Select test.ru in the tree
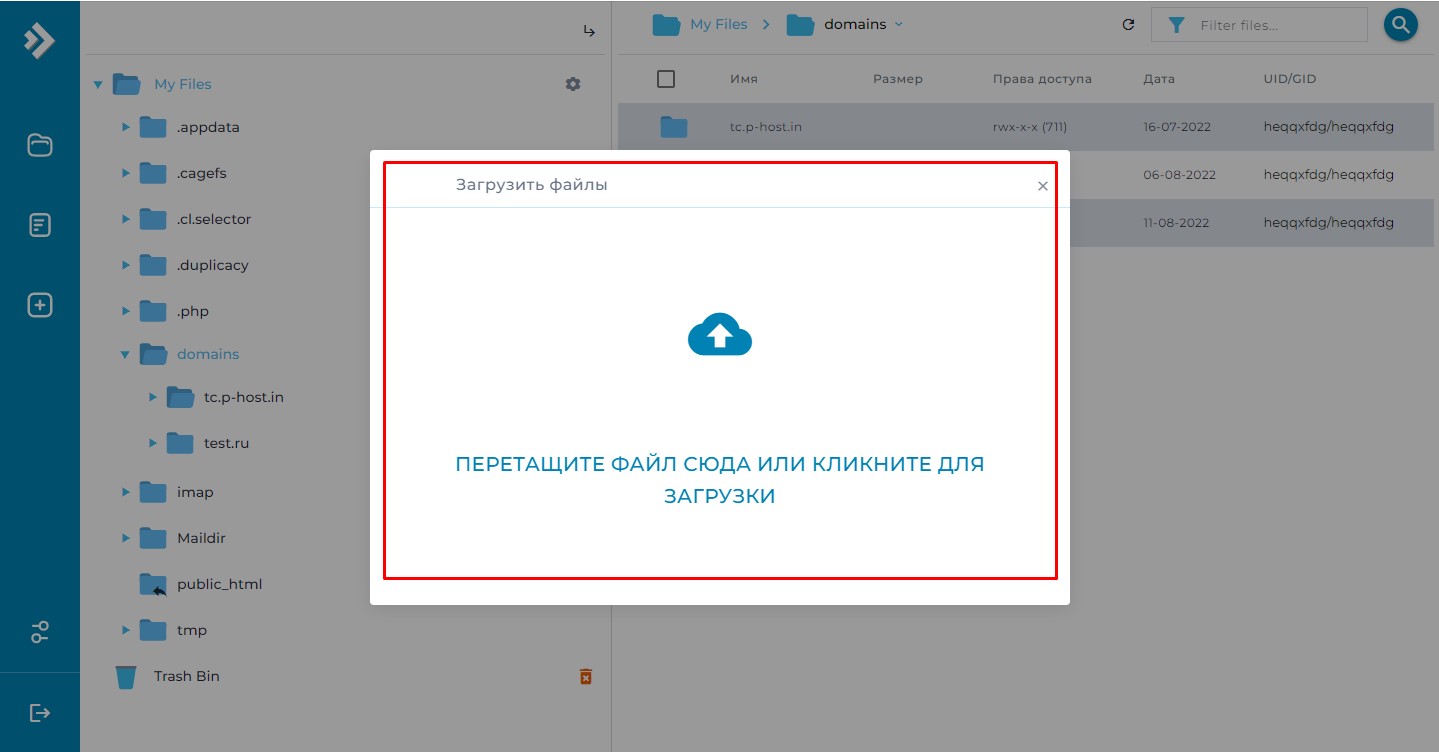This screenshot has height=752, width=1439. click(226, 443)
